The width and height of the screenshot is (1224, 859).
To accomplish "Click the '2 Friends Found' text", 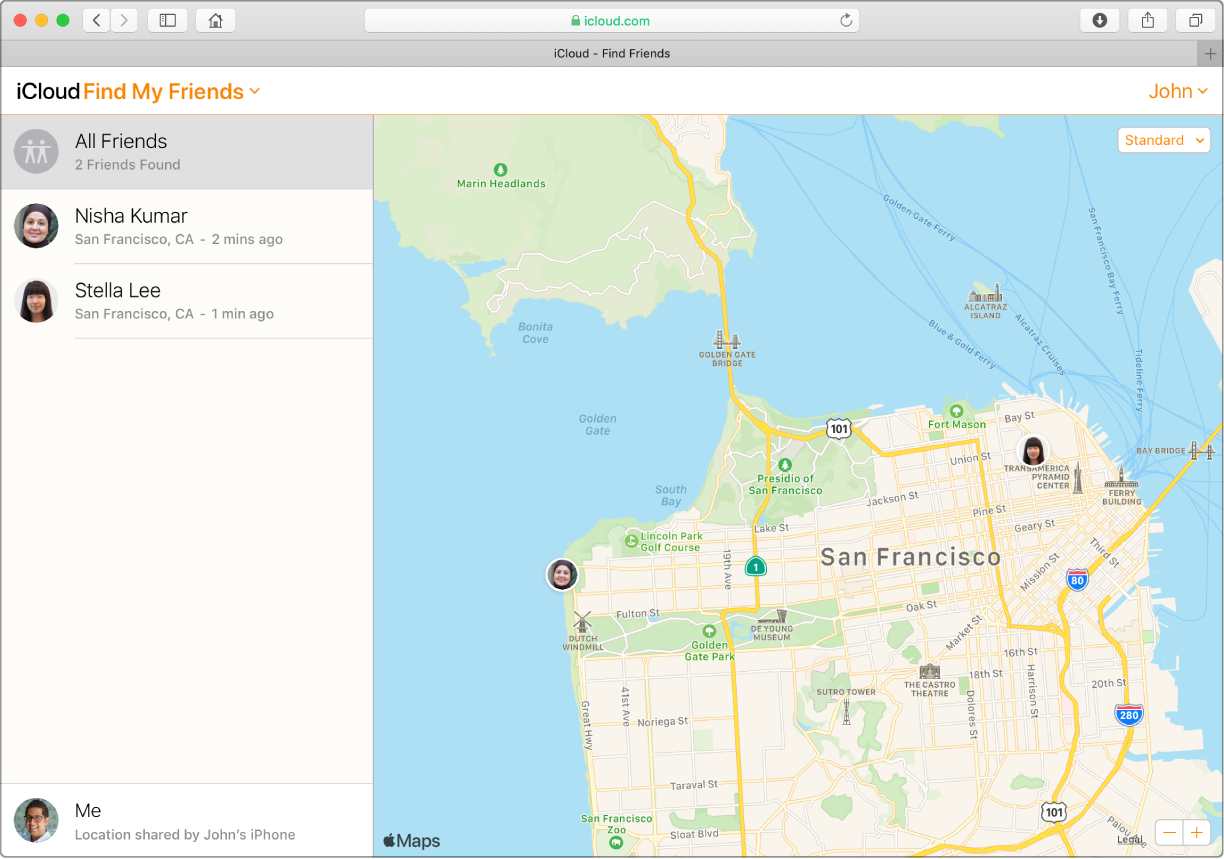I will 128,165.
